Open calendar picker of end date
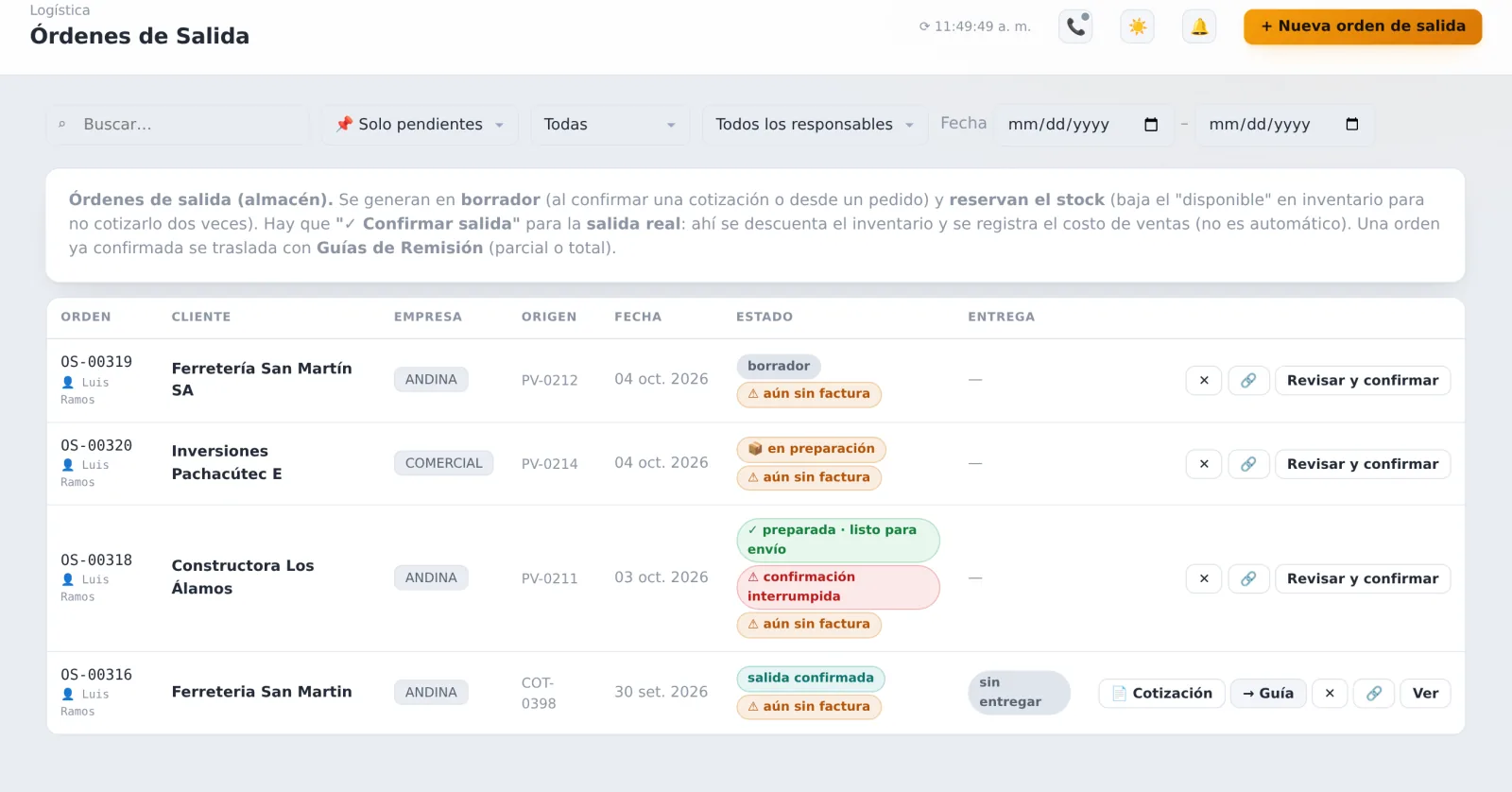The height and width of the screenshot is (792, 1512). click(1352, 125)
